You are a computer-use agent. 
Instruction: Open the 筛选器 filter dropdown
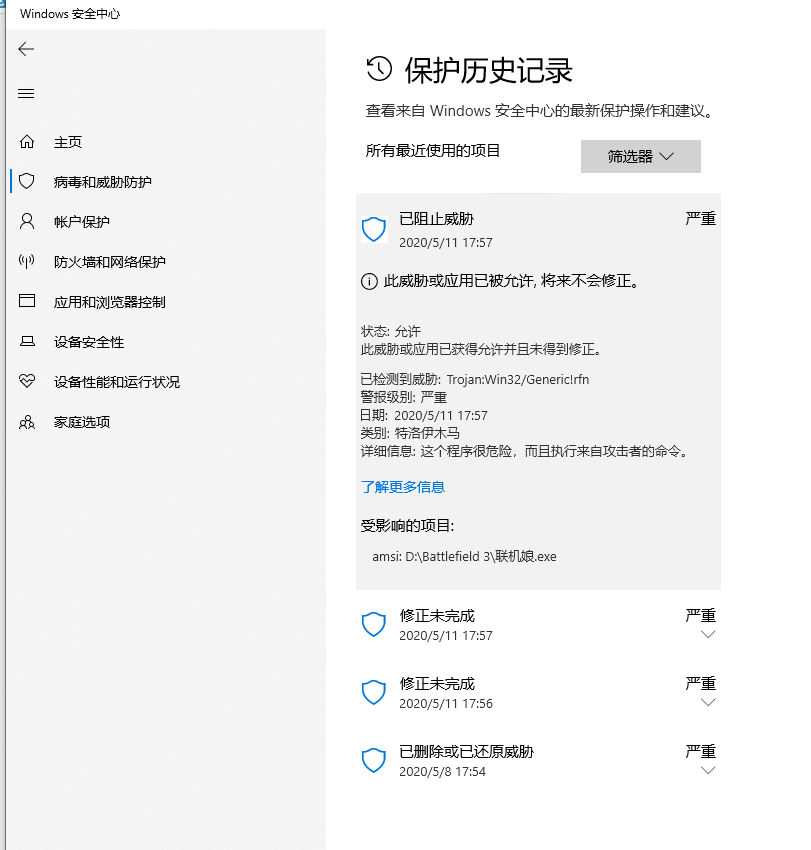[640, 156]
